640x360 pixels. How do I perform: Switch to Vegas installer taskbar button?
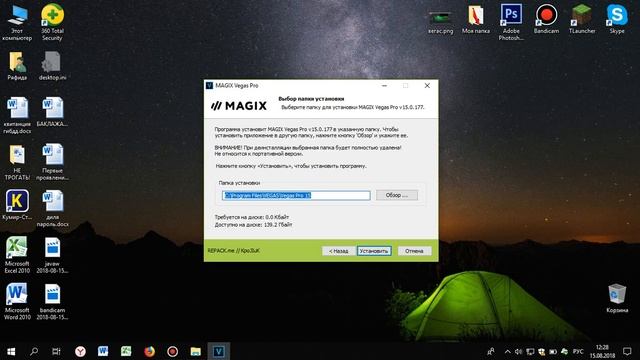pyautogui.click(x=218, y=351)
